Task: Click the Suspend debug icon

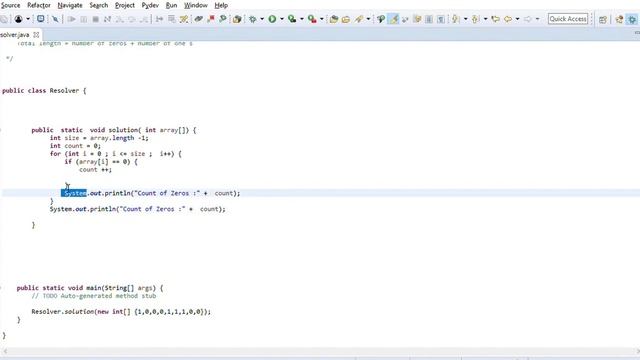Action: [83, 19]
